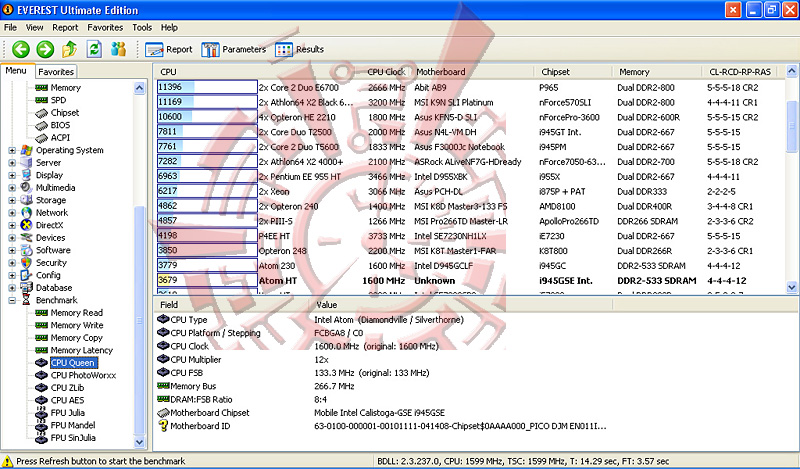Open the Report toolbar button
Screen dimensions: 800x469
[169, 50]
